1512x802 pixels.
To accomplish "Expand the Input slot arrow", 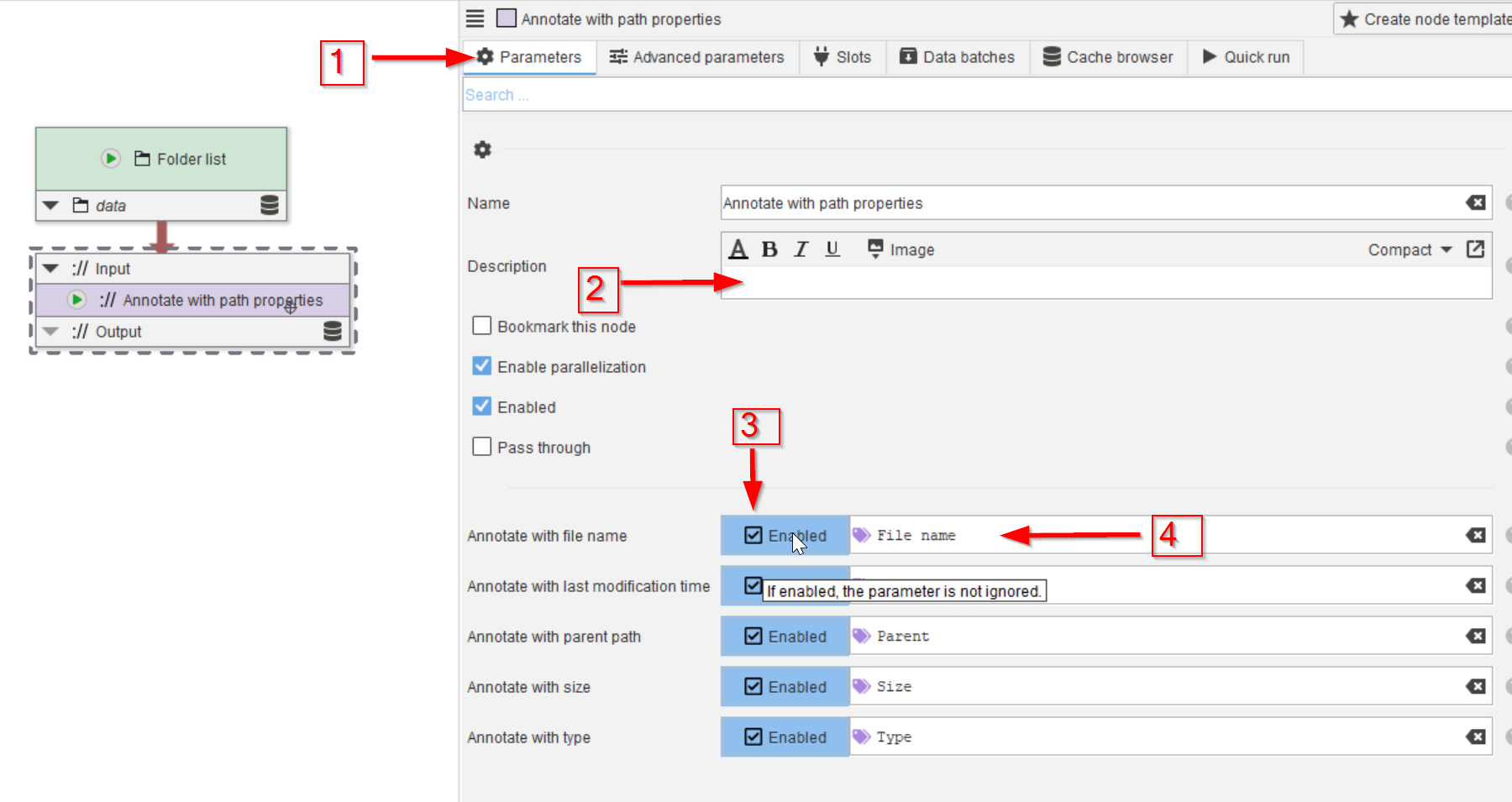I will point(51,269).
